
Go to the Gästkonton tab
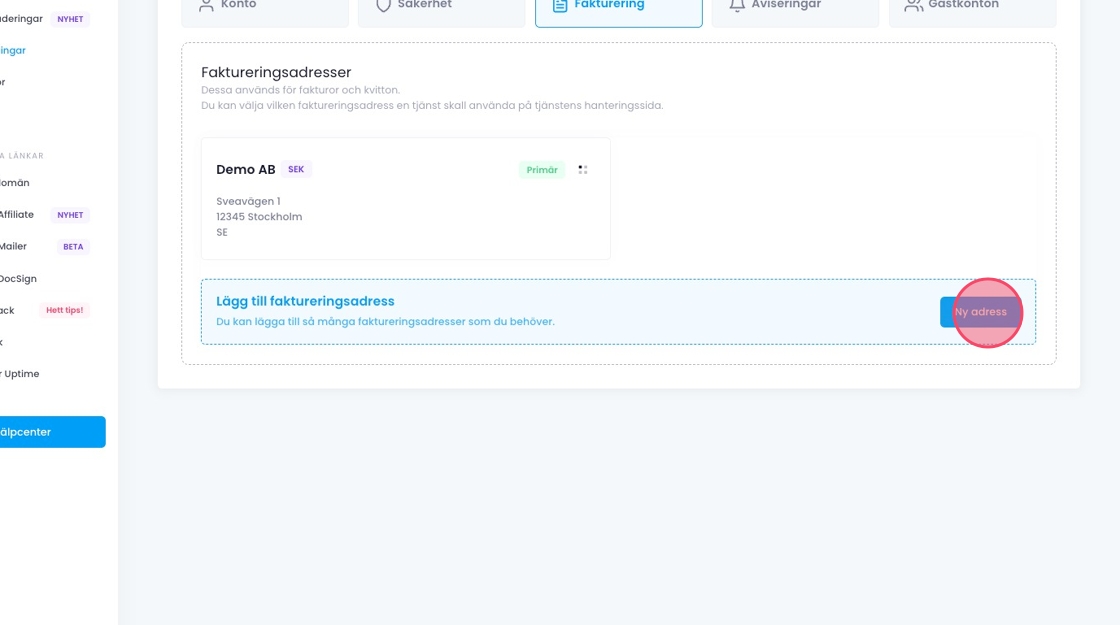point(972,8)
